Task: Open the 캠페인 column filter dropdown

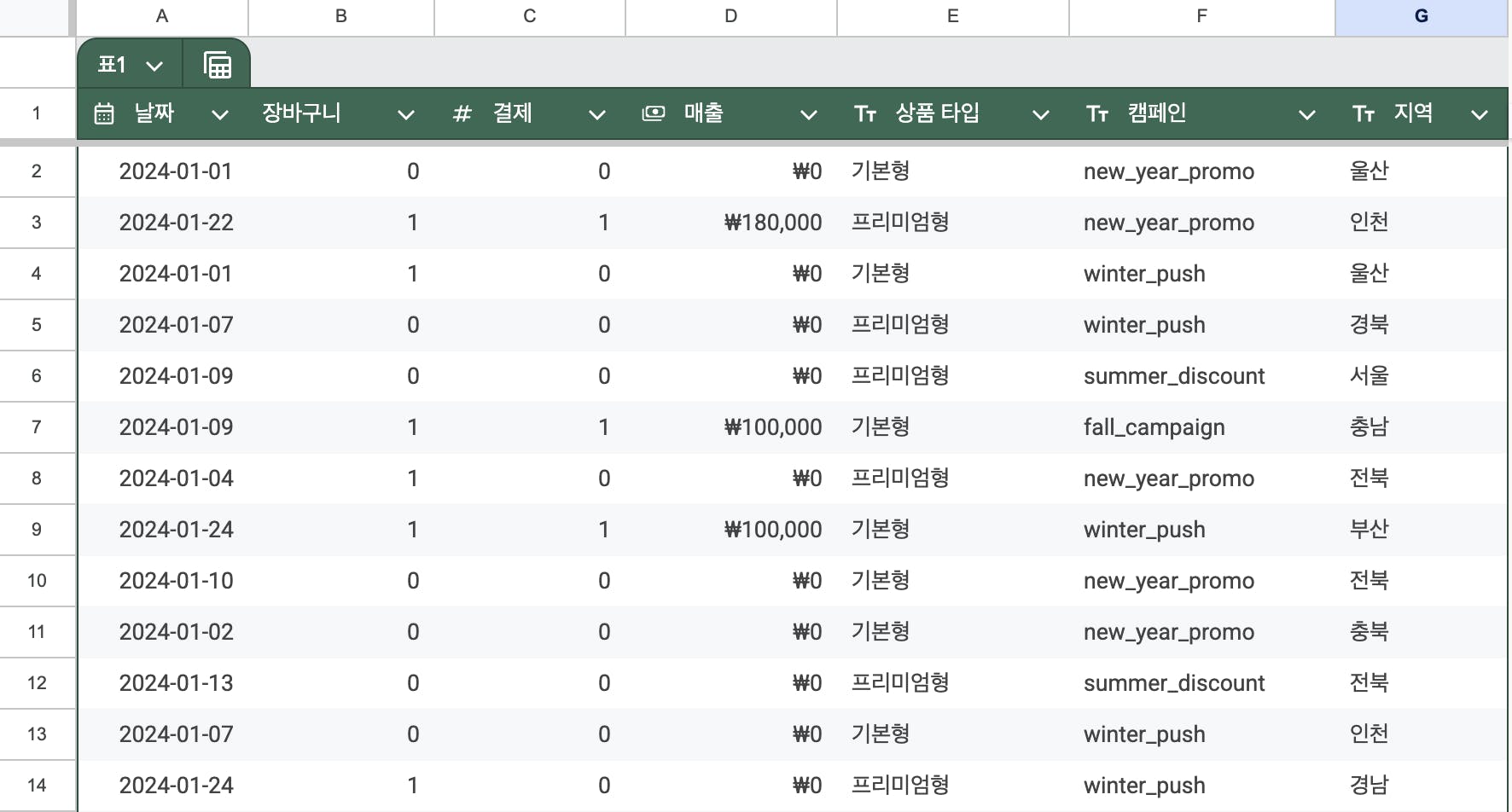Action: coord(1306,114)
